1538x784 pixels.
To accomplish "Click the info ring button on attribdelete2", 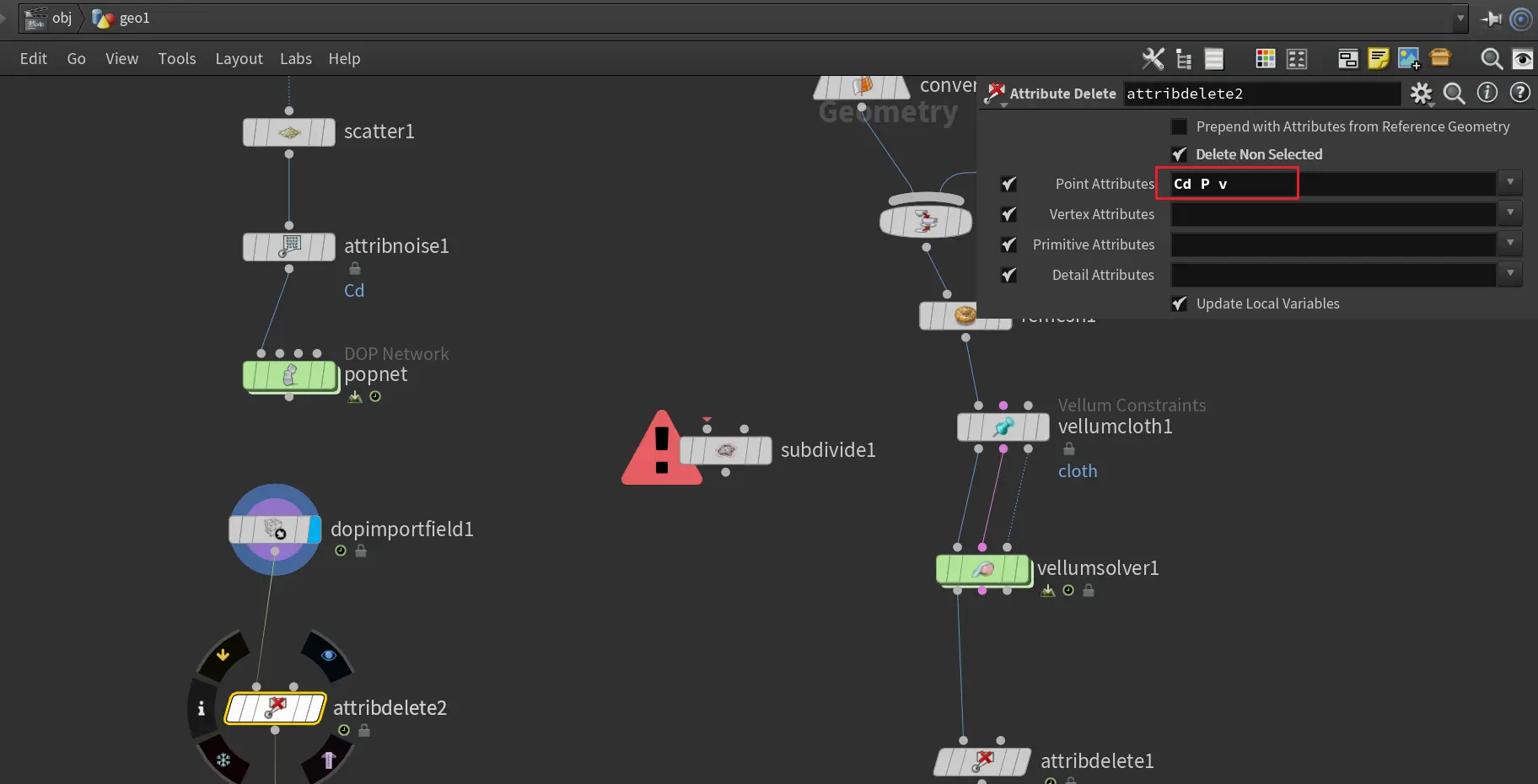I will (x=201, y=708).
